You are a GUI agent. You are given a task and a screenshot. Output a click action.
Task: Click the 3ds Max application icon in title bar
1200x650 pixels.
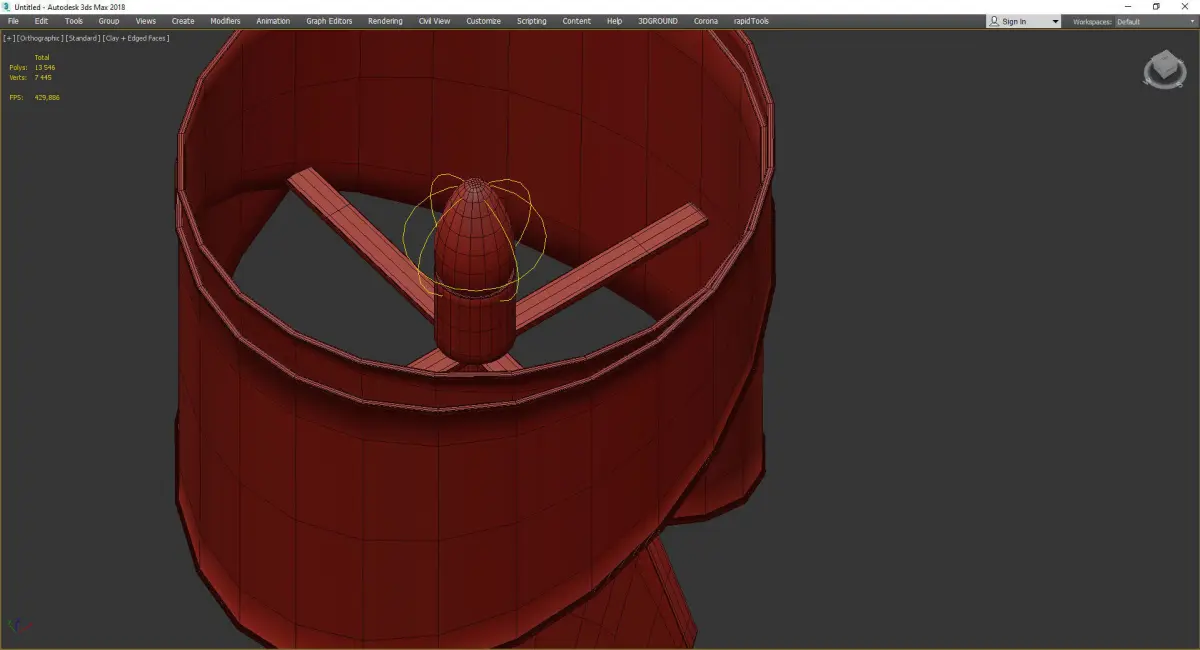tap(7, 6)
